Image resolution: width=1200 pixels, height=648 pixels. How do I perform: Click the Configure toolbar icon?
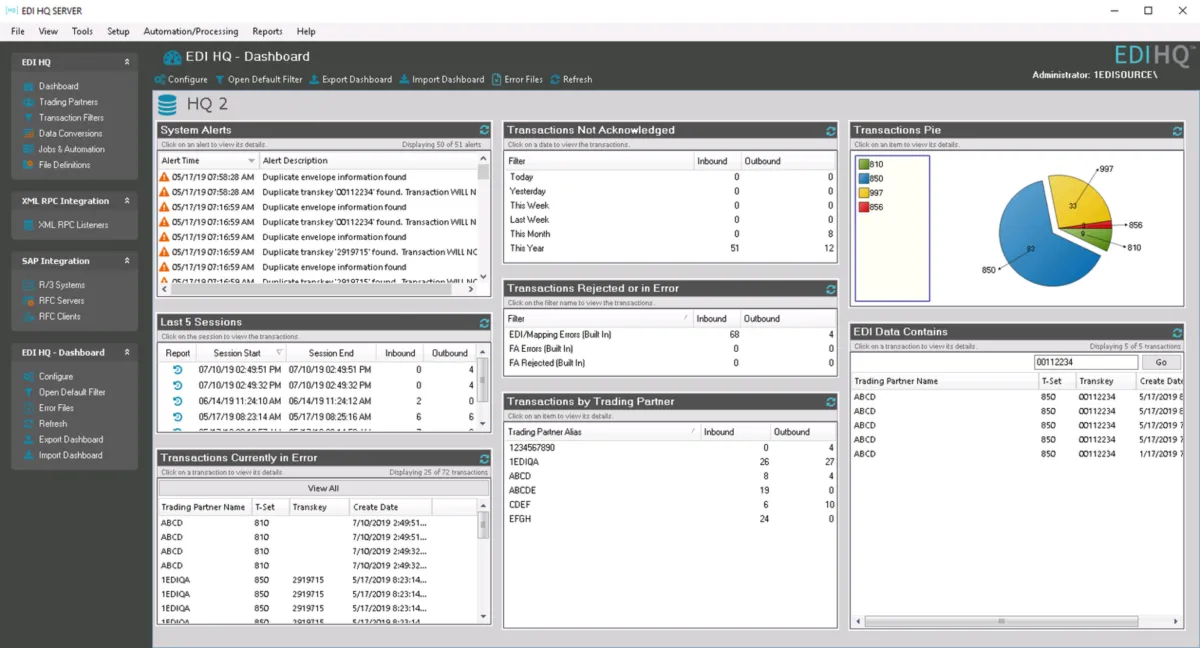click(x=160, y=80)
